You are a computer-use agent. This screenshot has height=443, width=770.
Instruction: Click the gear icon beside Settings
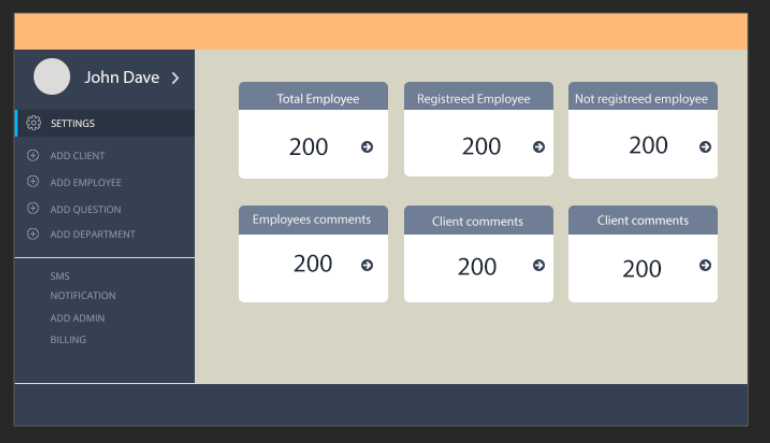pos(33,123)
